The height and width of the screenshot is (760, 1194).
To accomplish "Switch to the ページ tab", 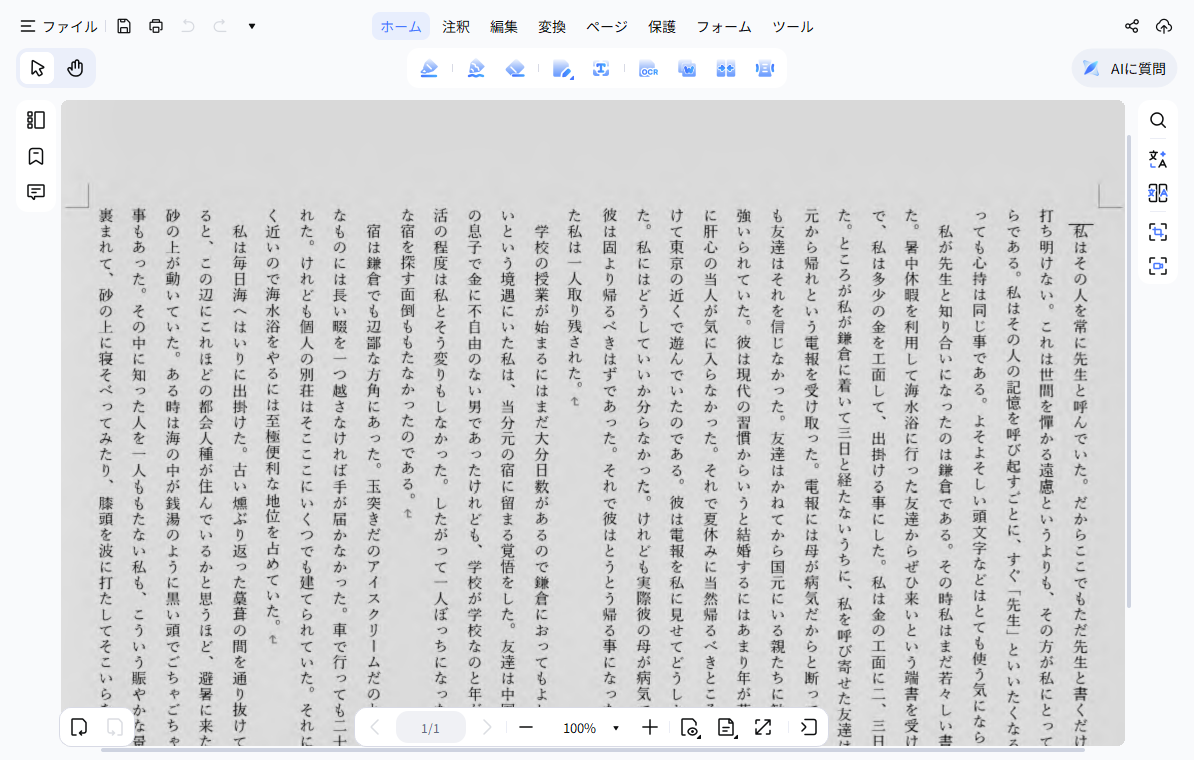I will [x=607, y=27].
